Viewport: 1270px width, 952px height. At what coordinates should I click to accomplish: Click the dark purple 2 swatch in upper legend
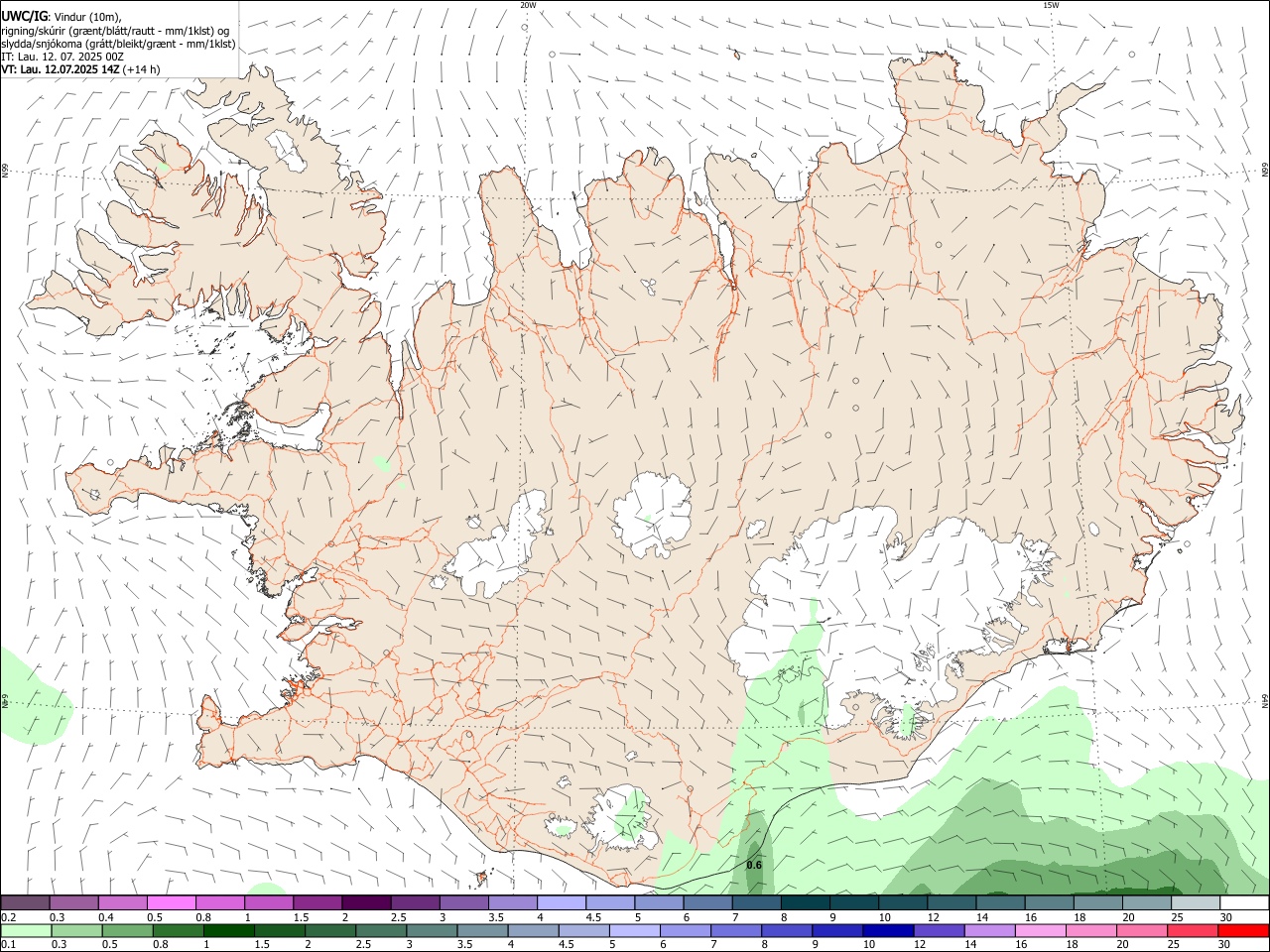[x=366, y=903]
